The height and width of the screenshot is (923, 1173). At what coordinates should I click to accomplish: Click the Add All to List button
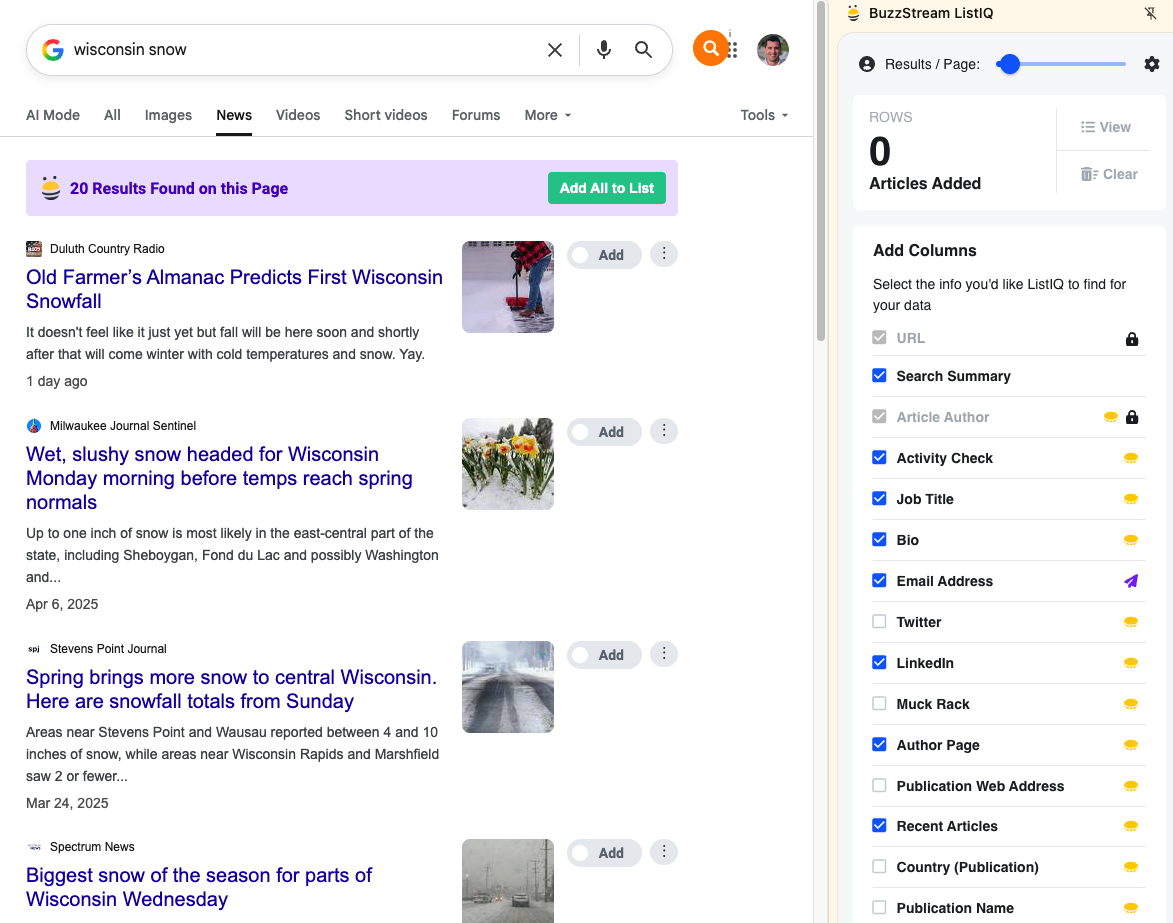click(606, 188)
